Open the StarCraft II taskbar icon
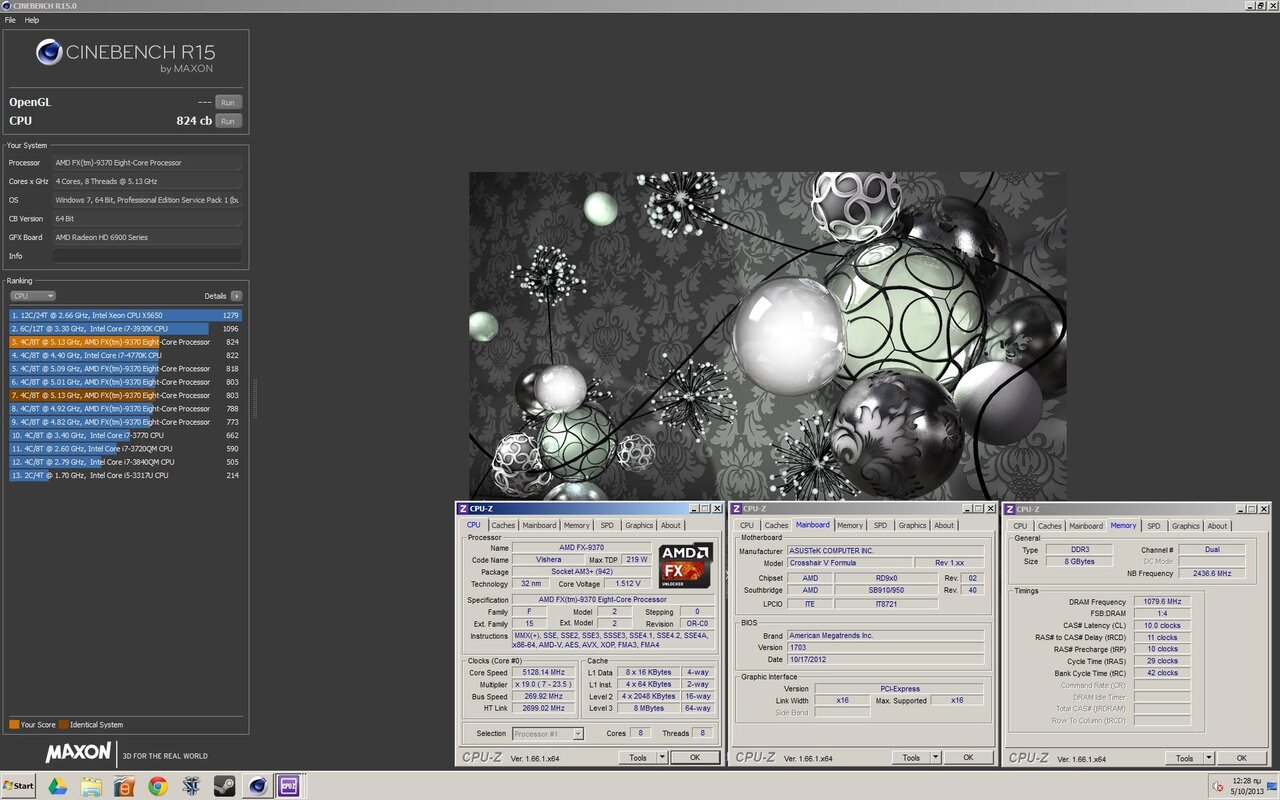The image size is (1280, 800). [191, 786]
